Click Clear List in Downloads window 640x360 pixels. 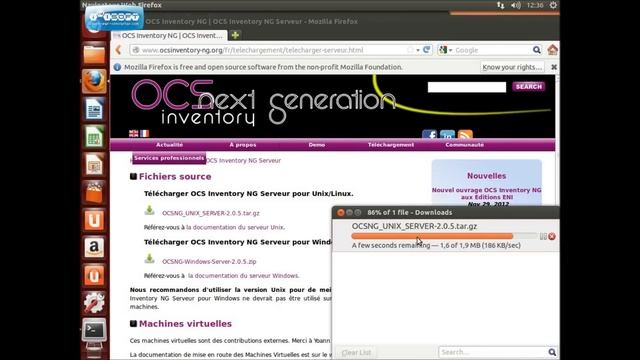(356, 352)
